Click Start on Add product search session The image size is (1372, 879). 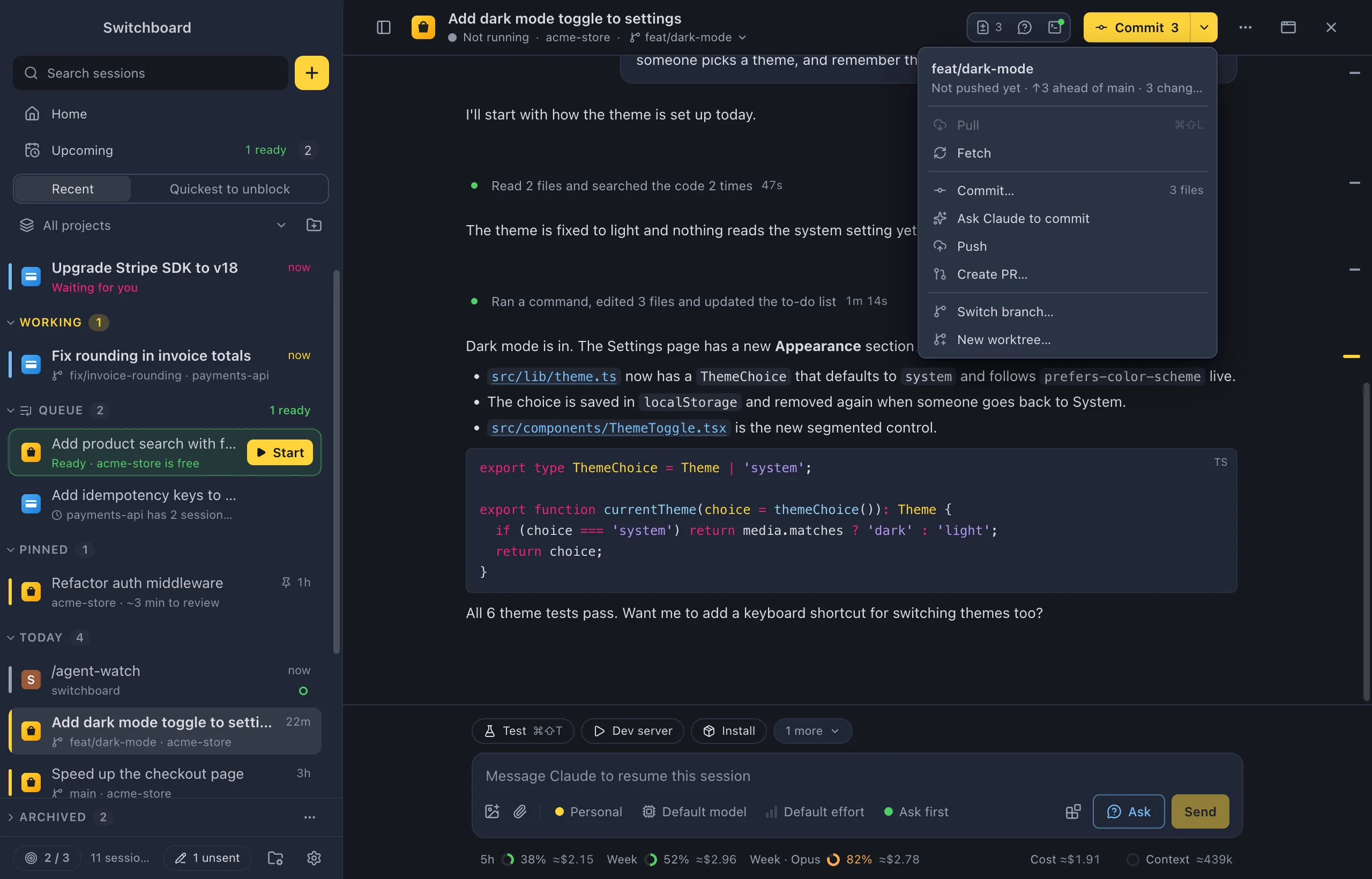click(x=280, y=452)
